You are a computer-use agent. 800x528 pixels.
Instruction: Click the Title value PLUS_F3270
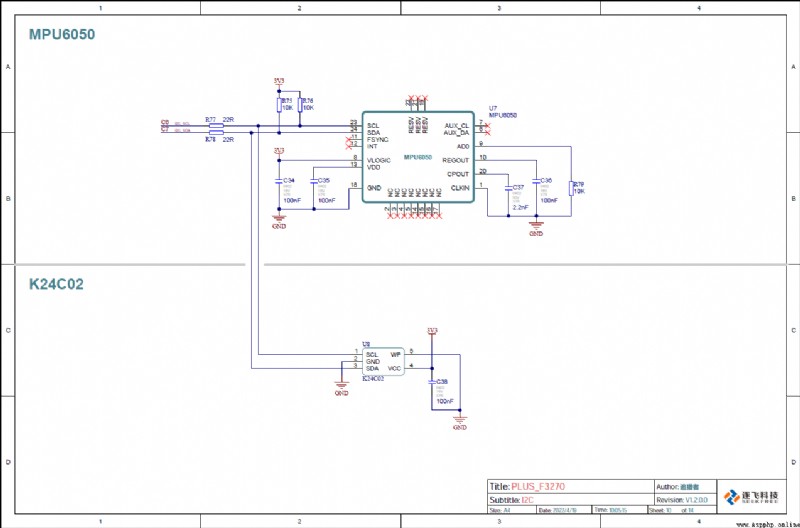coord(538,487)
